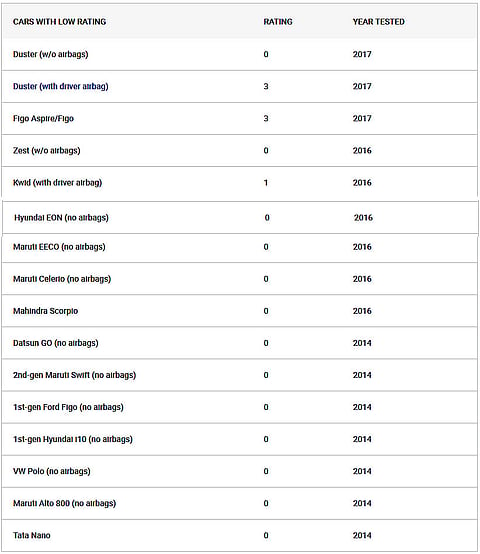Select the Mahindra Scorpio entry

(46, 311)
